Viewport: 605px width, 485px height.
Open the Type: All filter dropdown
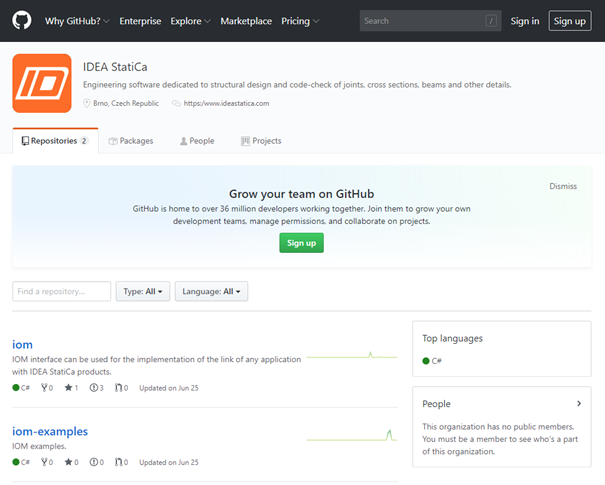[143, 291]
